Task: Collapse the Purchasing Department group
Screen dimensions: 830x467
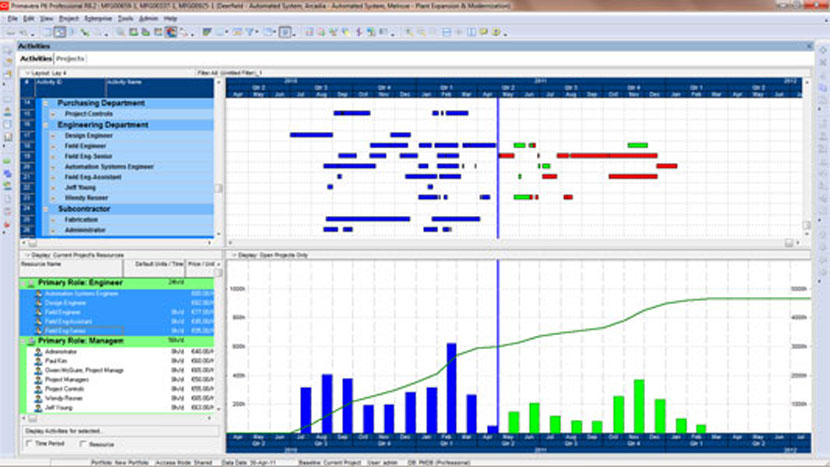Action: coord(48,103)
